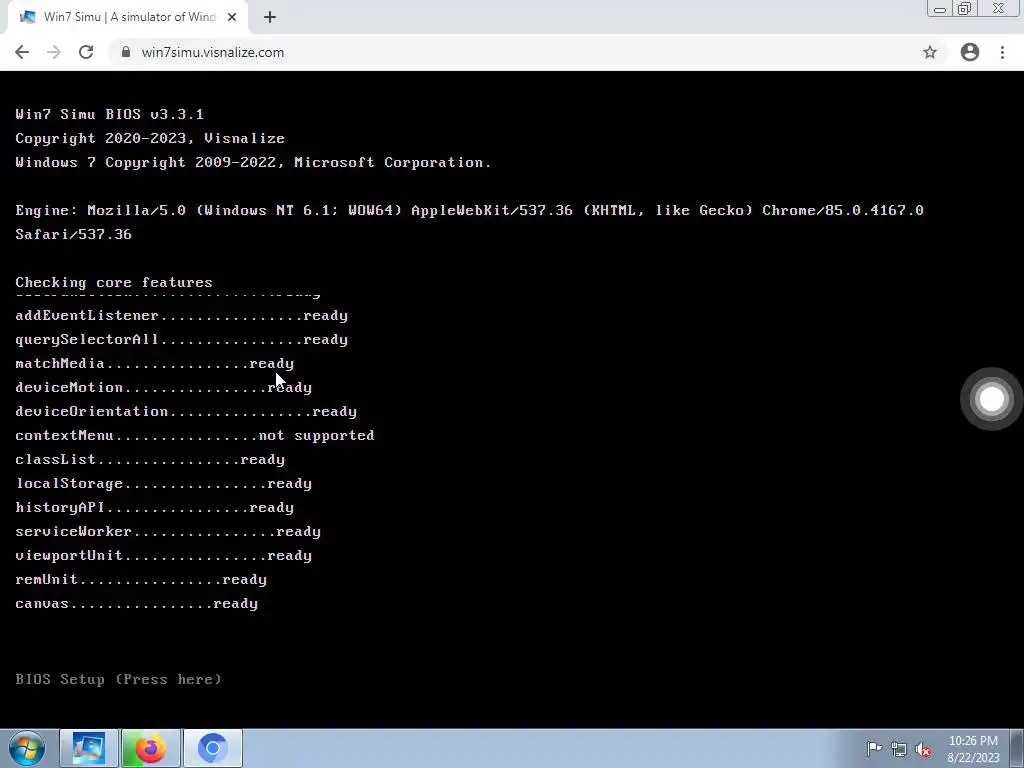Viewport: 1024px width, 768px height.
Task: Open the pinned desktop app in taskbar
Action: (89, 748)
